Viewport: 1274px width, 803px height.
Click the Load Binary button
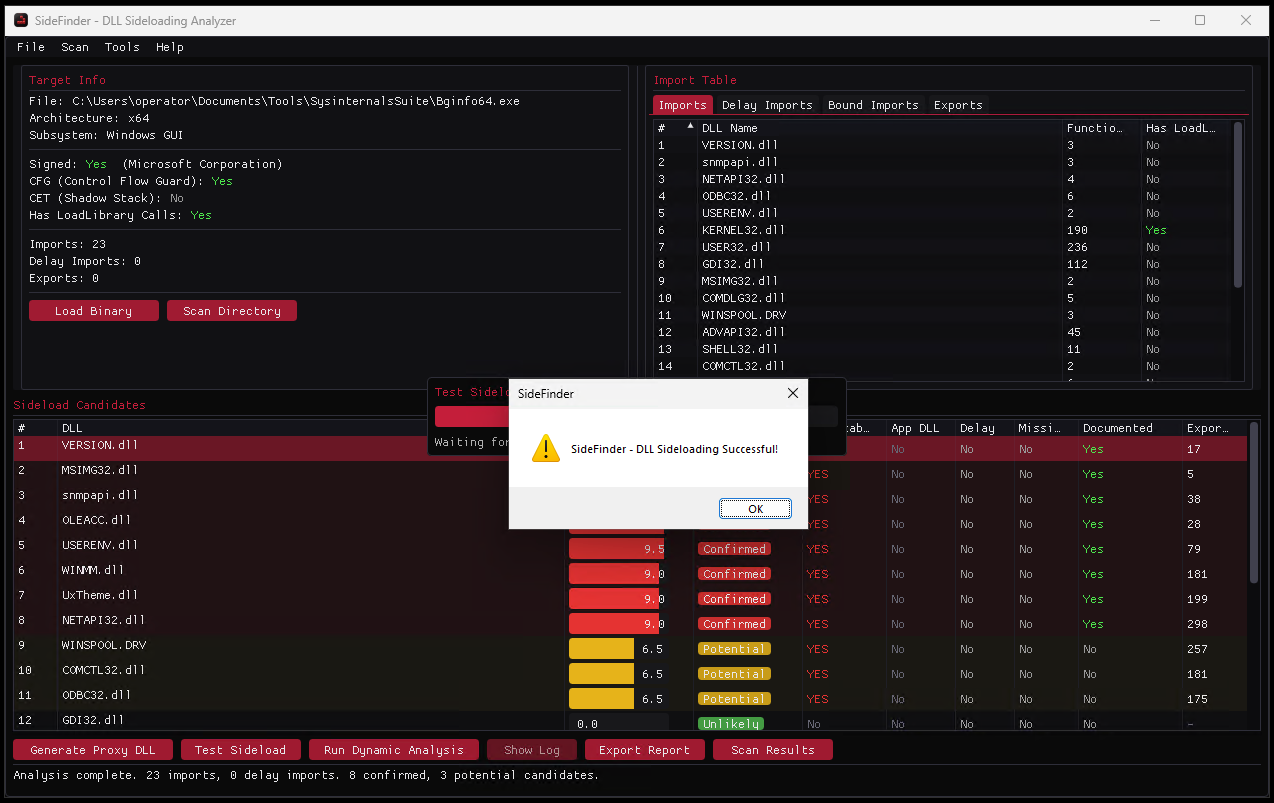93,311
